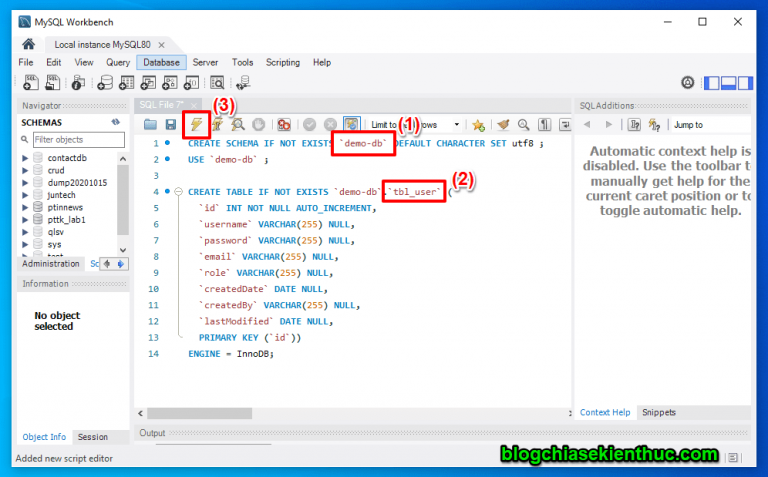The image size is (768, 477).
Task: Reconnect to DBMS toolbar icon
Action: (243, 83)
